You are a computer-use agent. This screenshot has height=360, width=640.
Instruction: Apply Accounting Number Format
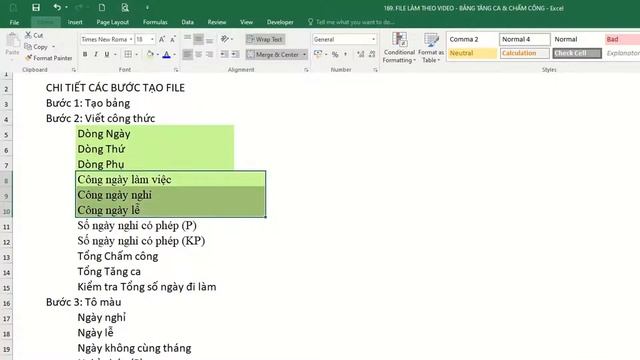[318, 54]
